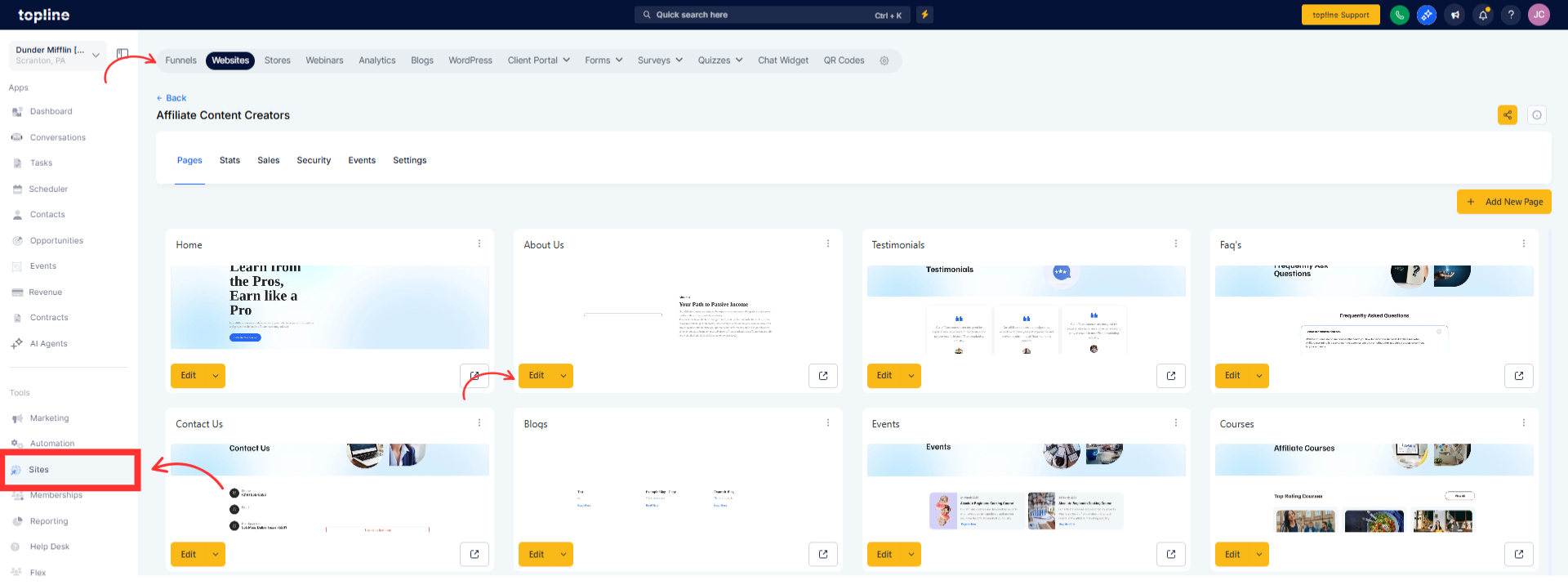Open the Pages tab

click(189, 160)
